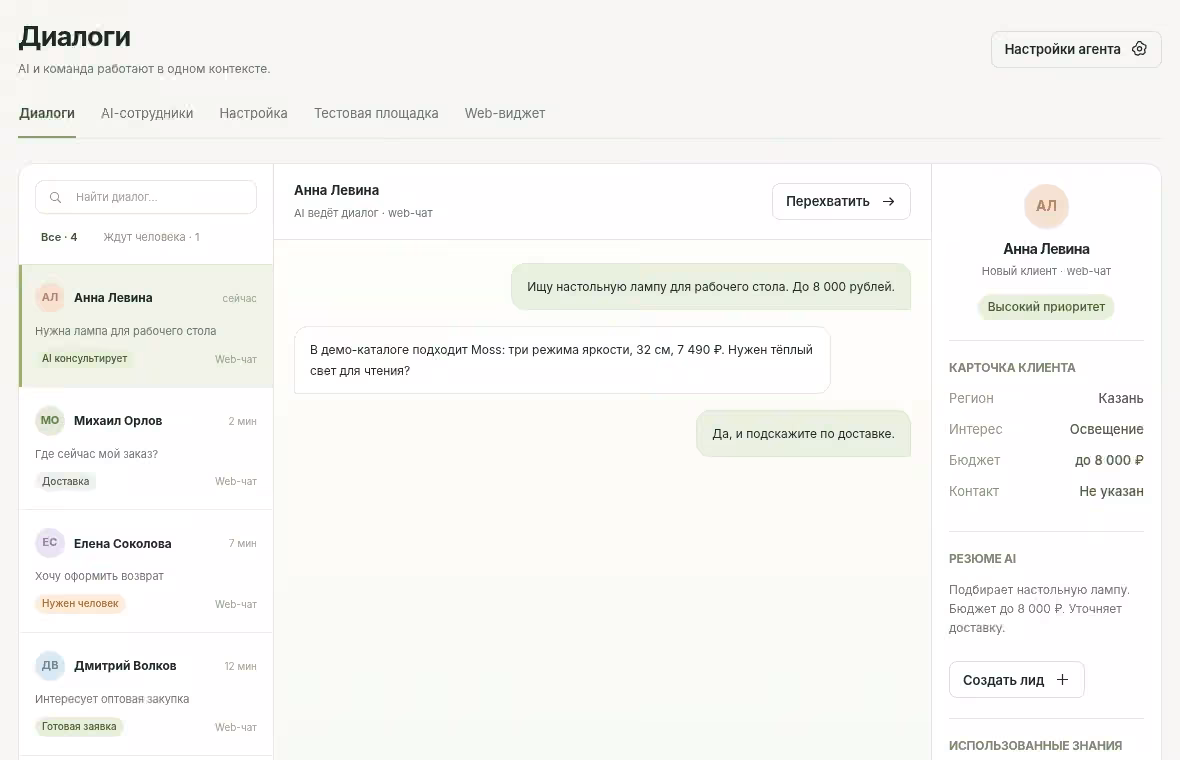1180x760 pixels.
Task: Click the ДВ avatar of Дмитрий Волков
Action: point(50,665)
